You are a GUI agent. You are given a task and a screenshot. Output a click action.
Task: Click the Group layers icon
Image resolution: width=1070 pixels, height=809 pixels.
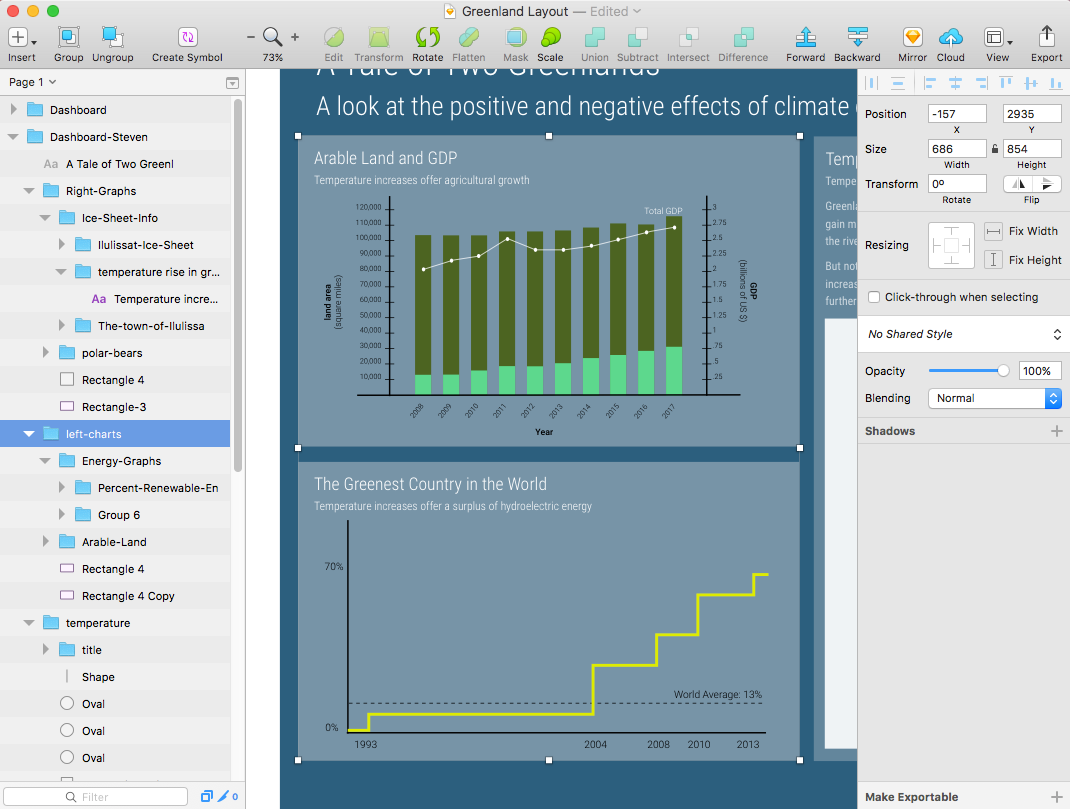point(69,38)
